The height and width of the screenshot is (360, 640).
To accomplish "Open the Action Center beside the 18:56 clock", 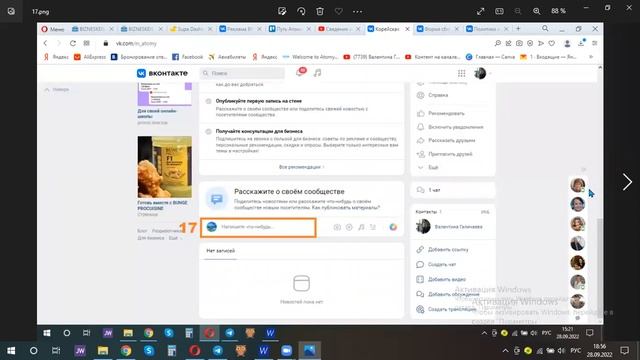I will [624, 351].
